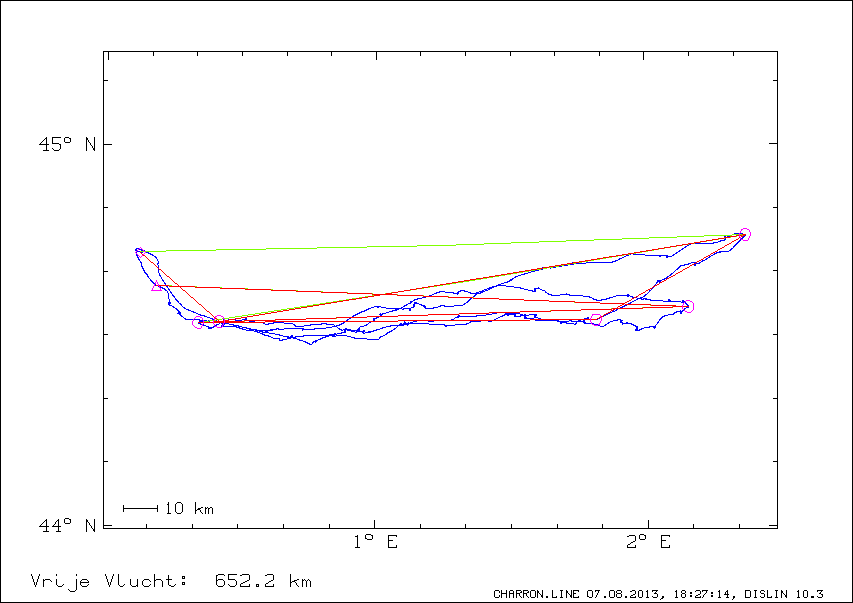
Task: Click the magenta circle at the northeastern track tip
Action: click(745, 235)
